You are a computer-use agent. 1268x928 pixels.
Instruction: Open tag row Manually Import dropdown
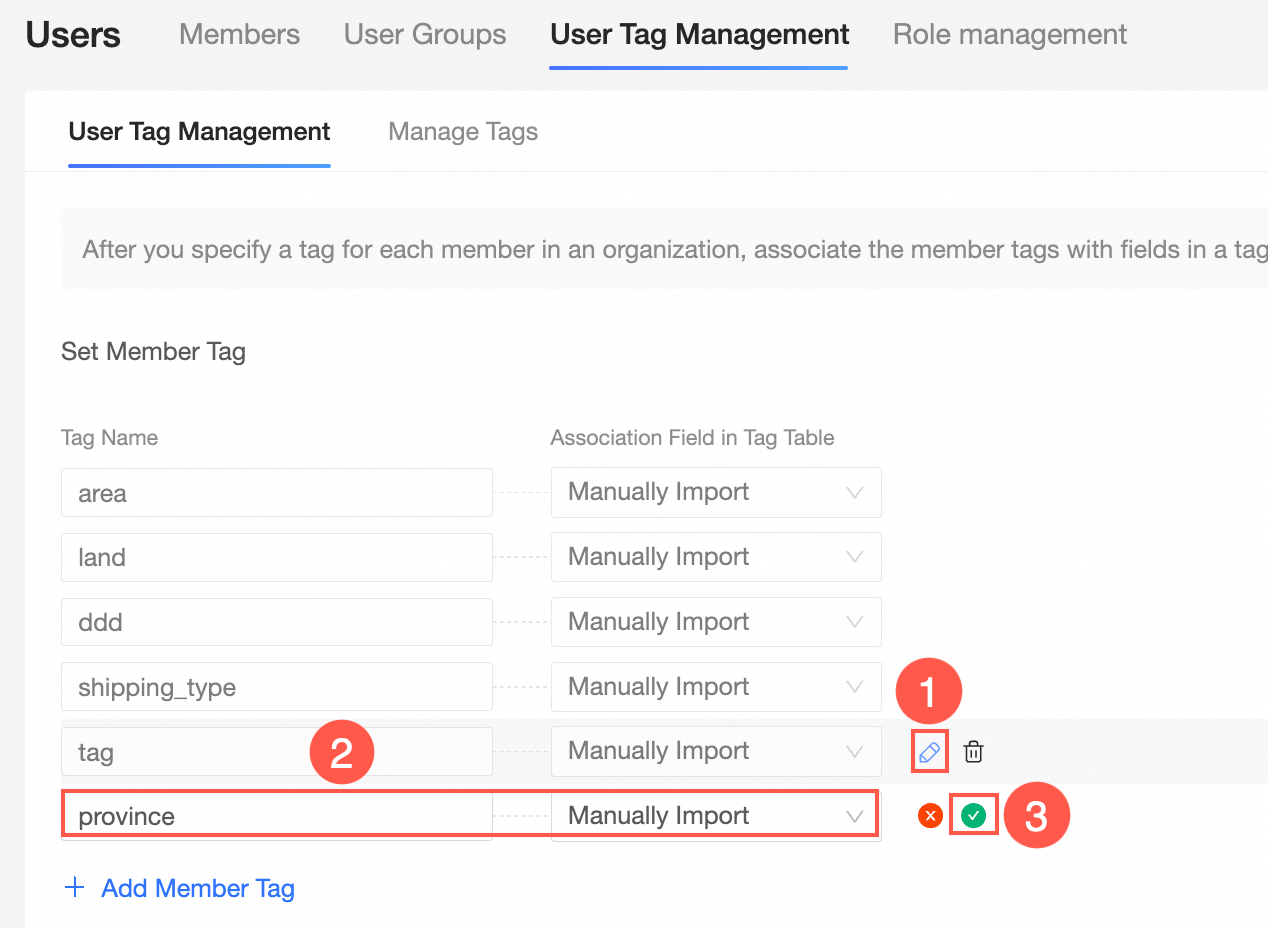716,751
